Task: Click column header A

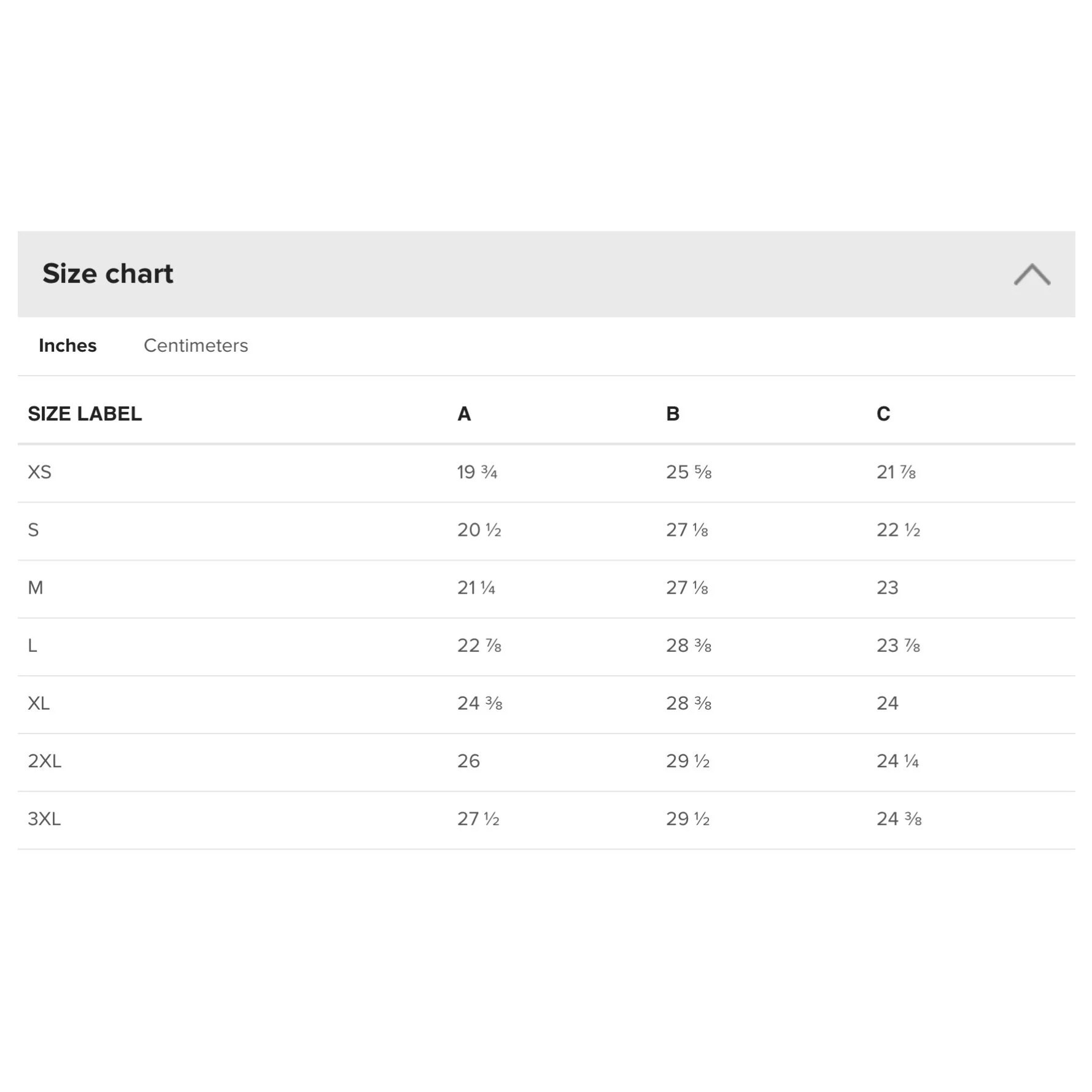Action: click(x=464, y=414)
